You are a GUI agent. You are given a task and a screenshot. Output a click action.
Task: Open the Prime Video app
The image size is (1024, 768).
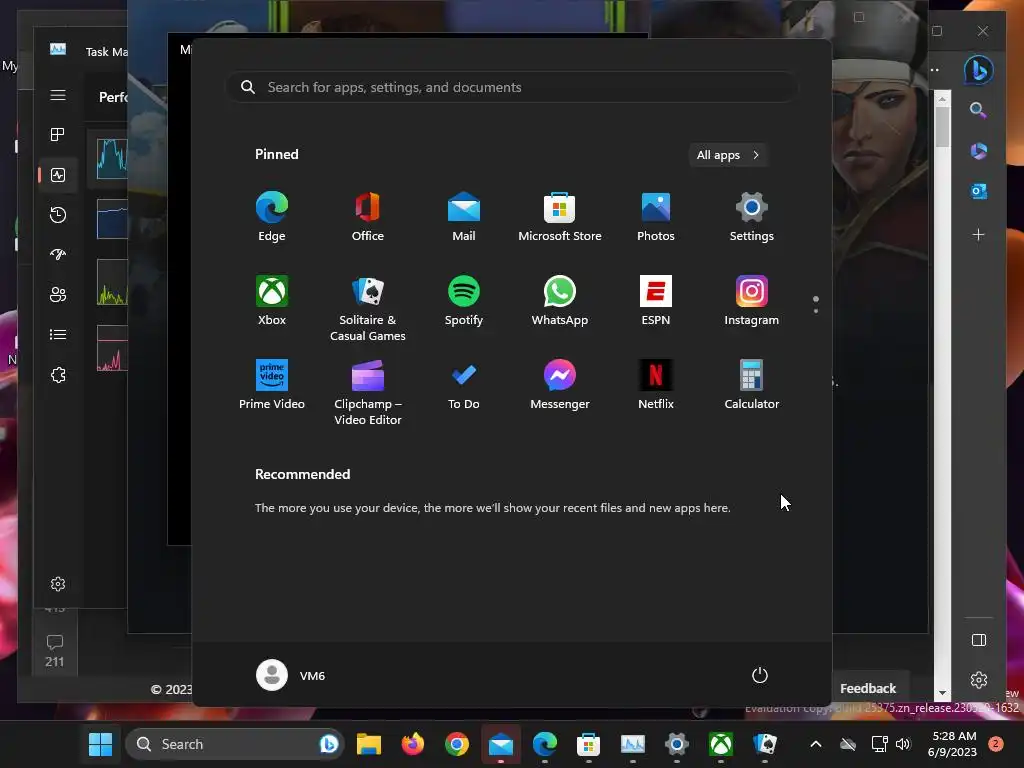pos(272,385)
